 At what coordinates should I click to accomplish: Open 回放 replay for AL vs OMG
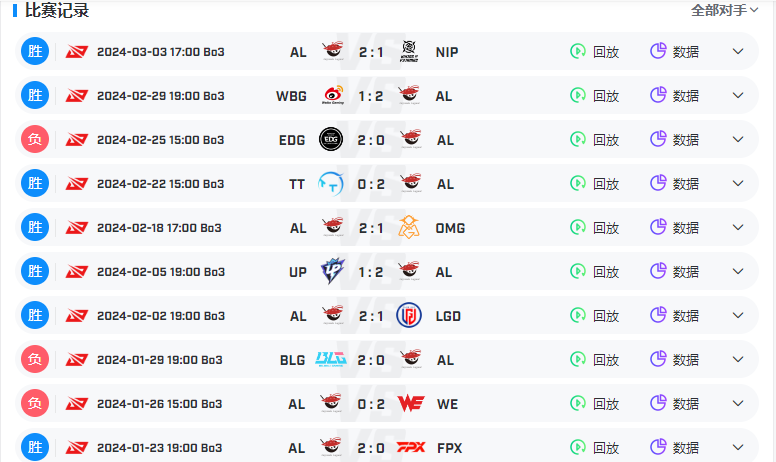(594, 228)
